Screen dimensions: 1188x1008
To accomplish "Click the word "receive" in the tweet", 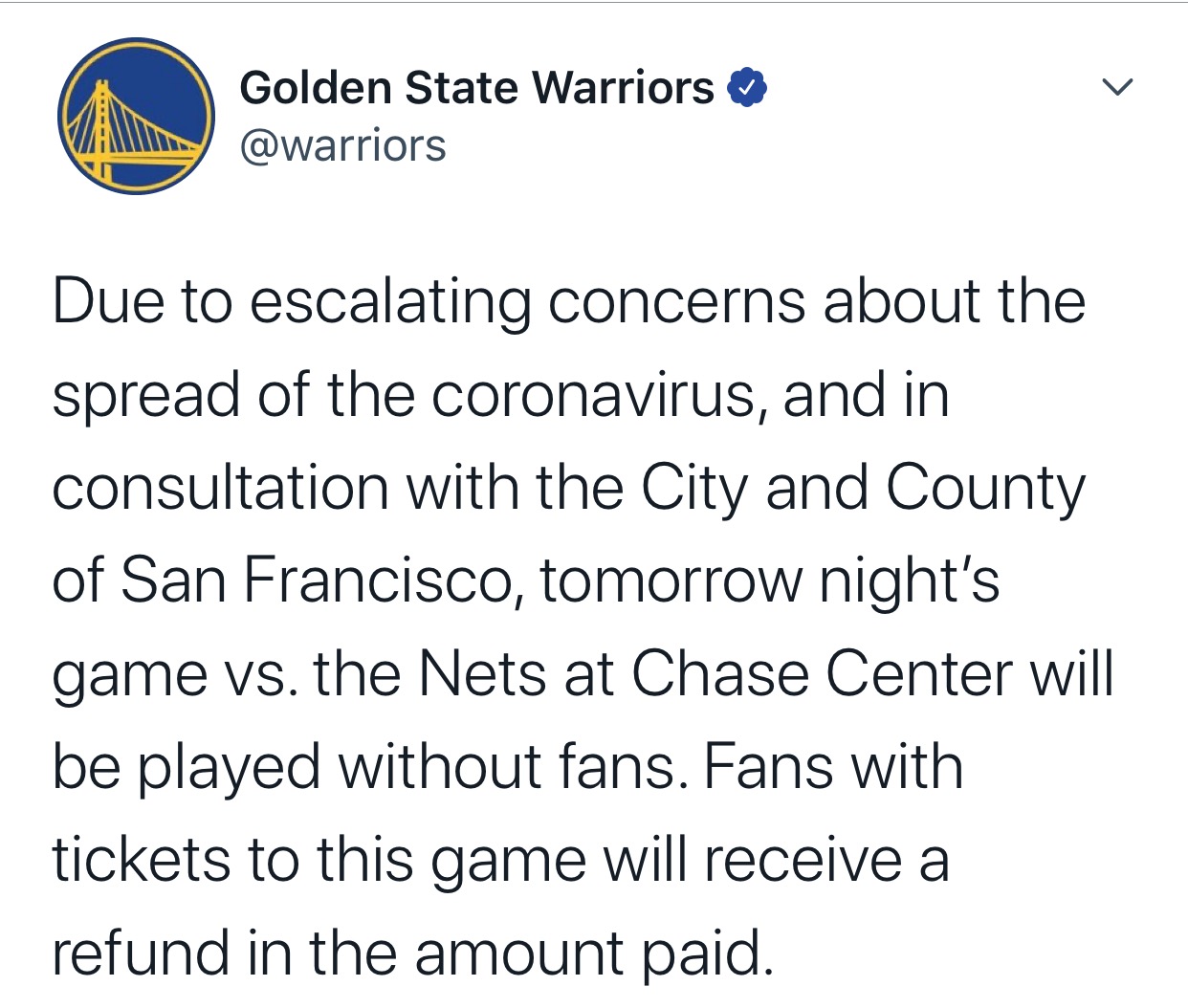I will (803, 859).
